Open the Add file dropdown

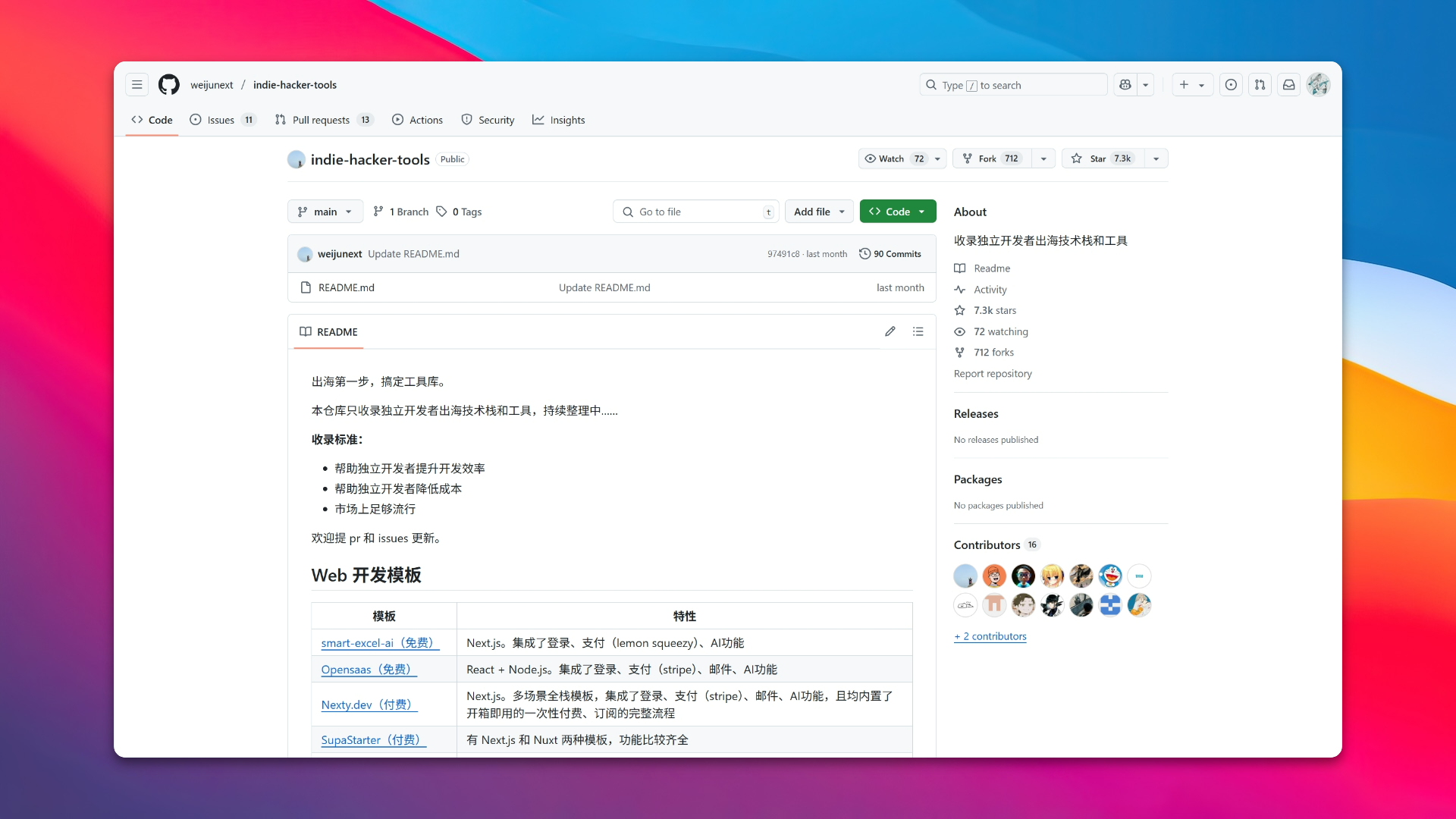819,212
